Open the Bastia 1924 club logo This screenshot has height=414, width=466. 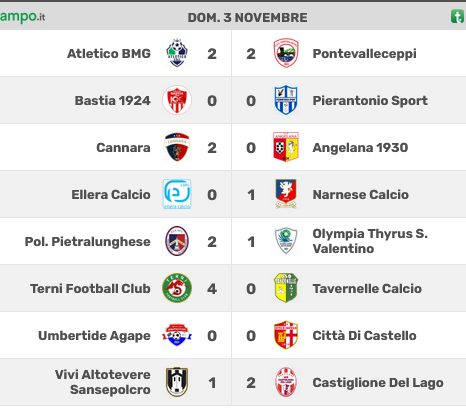177,100
